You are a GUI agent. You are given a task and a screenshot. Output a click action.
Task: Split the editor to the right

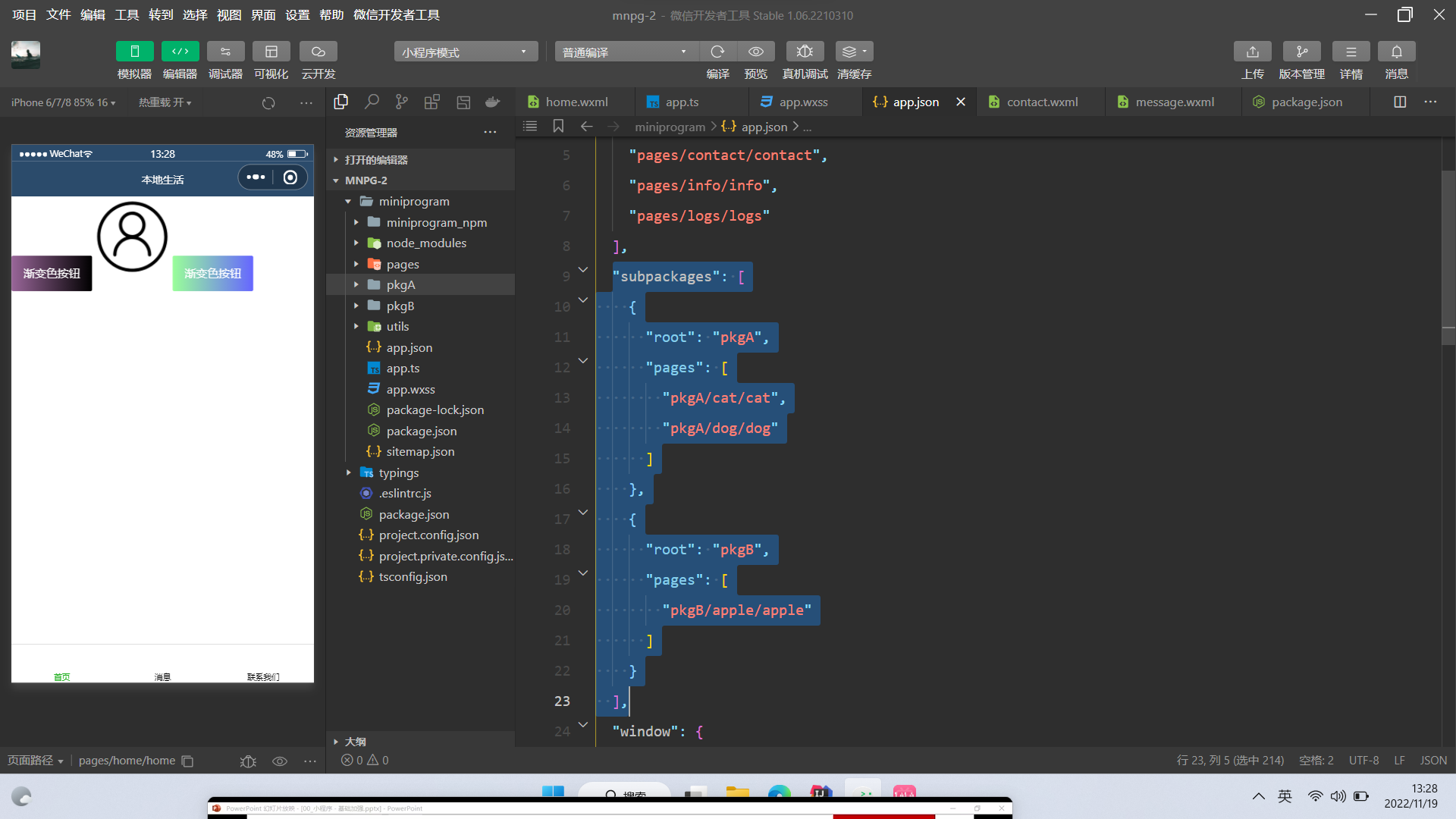[1400, 102]
